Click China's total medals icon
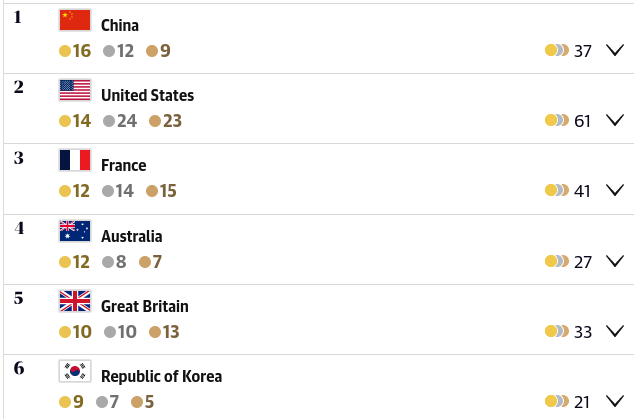Viewport: 637px width, 419px height. [x=557, y=50]
